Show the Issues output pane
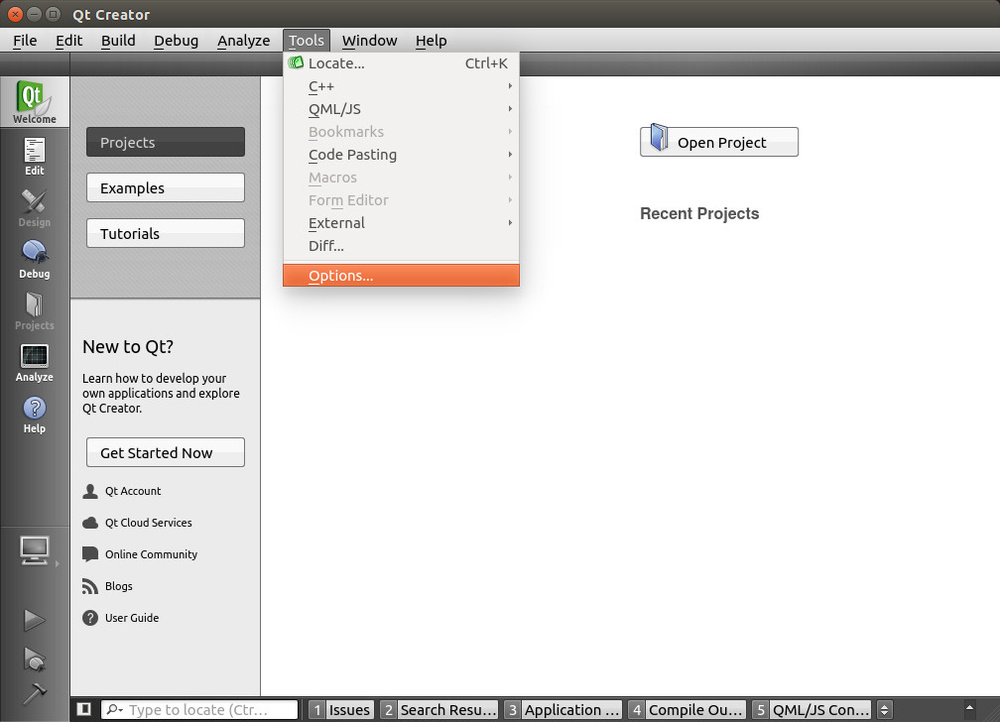 click(340, 709)
